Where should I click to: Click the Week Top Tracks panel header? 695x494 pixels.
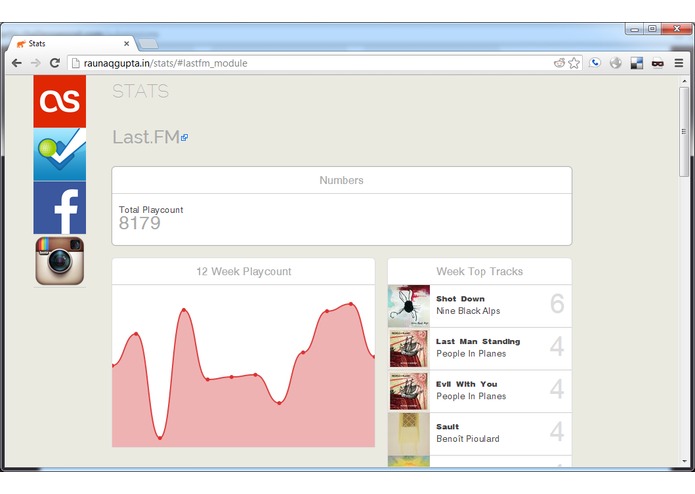tap(480, 272)
